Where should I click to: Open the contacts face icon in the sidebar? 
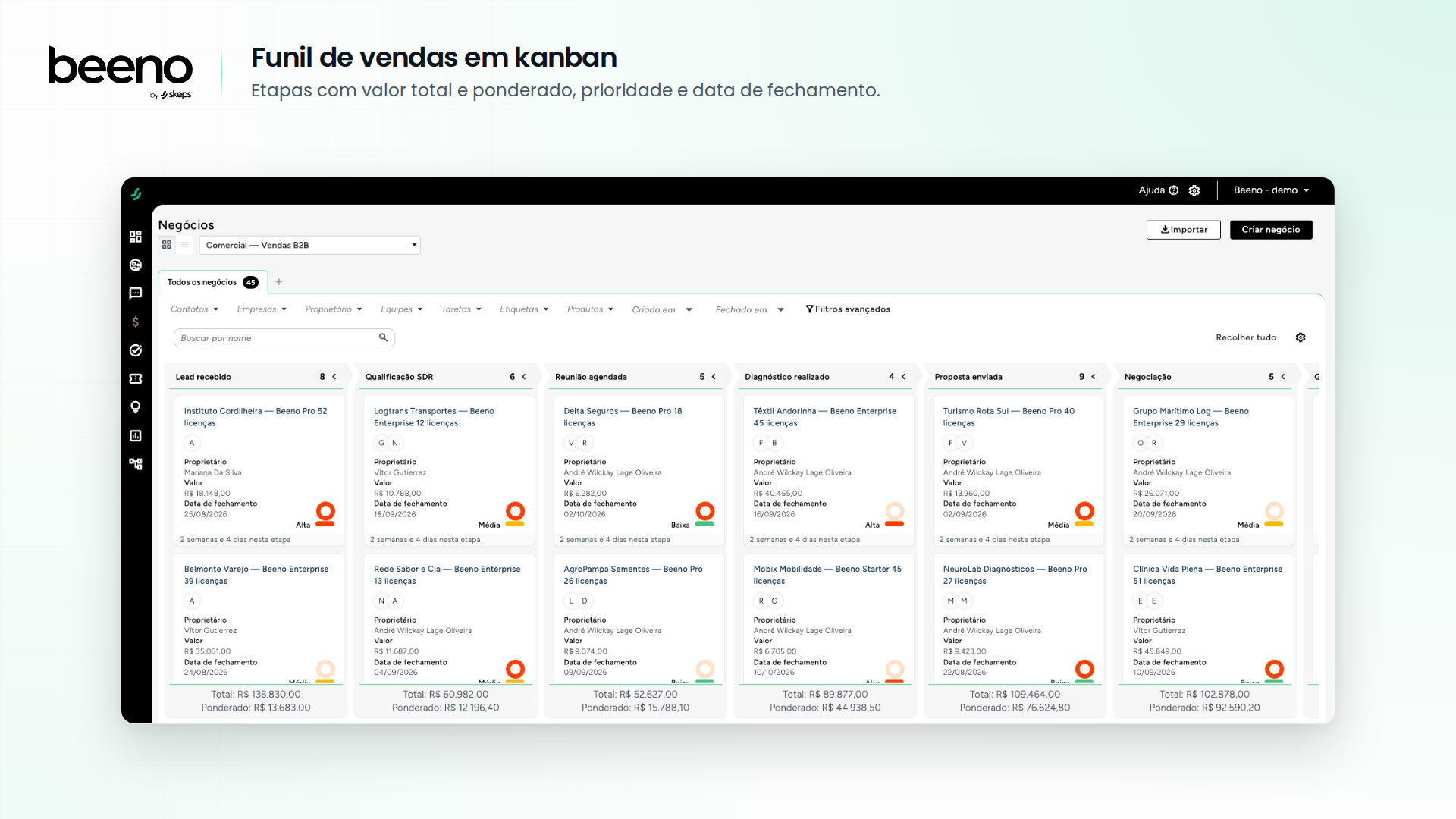[136, 265]
